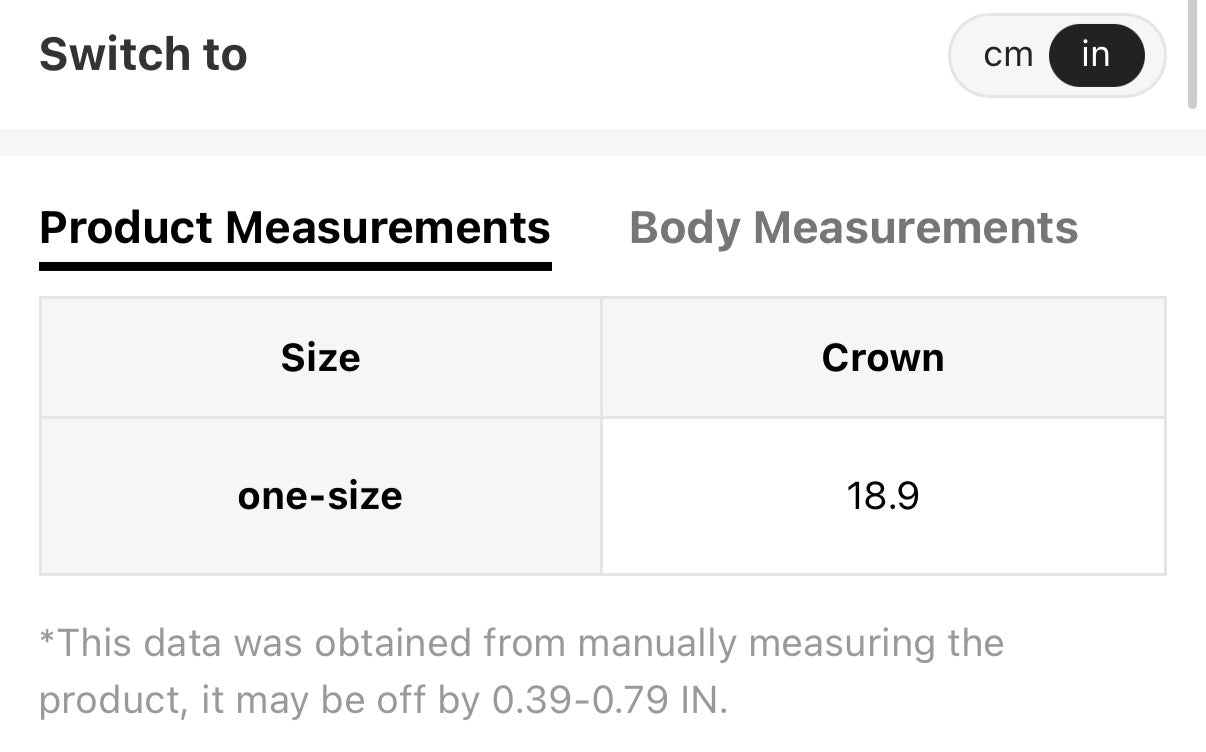Click the Size column header
Viewport: 1206px width, 752px height.
point(320,358)
